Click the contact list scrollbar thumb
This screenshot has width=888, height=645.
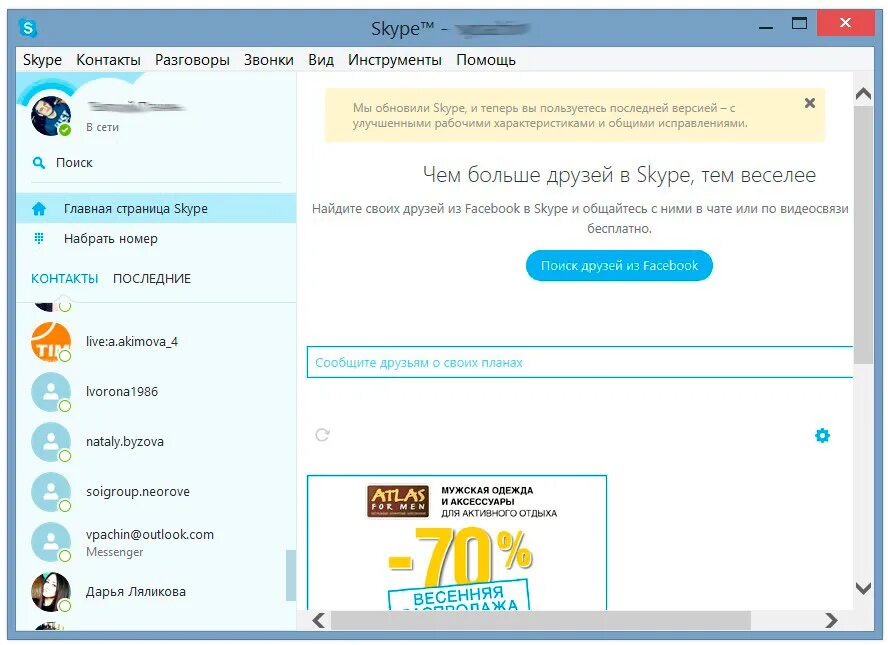tap(291, 575)
